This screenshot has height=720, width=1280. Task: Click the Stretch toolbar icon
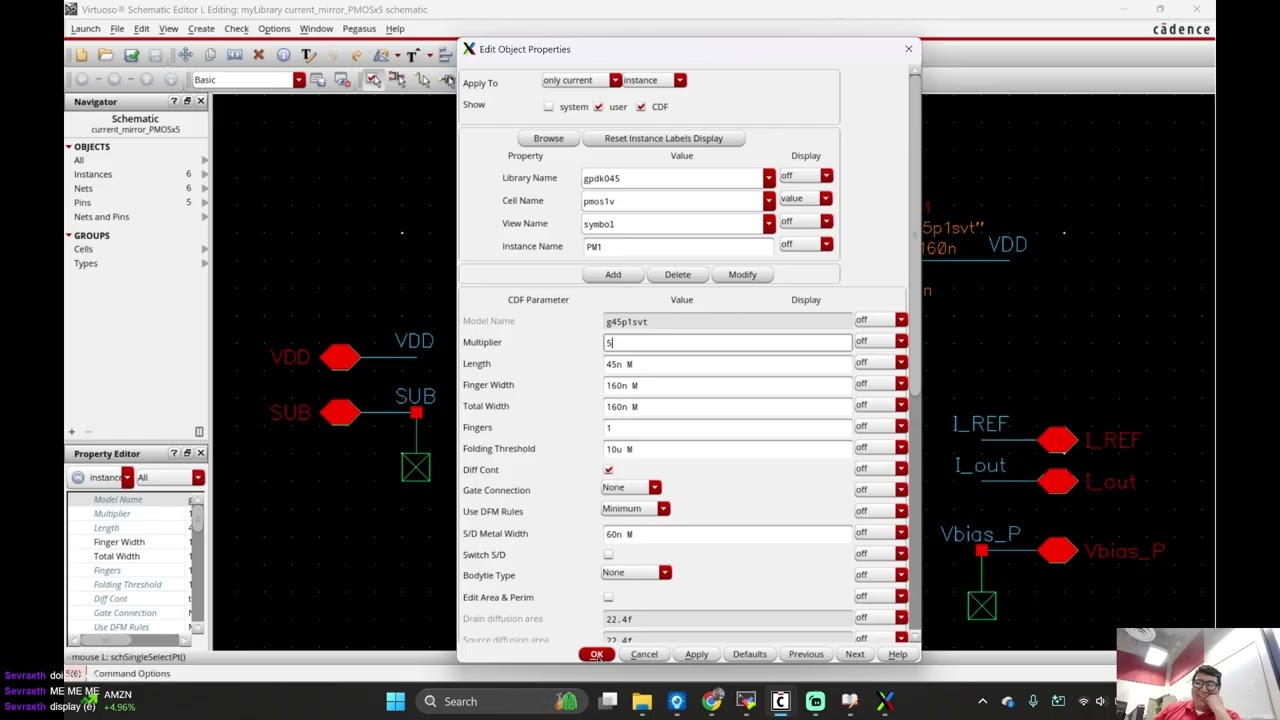234,55
